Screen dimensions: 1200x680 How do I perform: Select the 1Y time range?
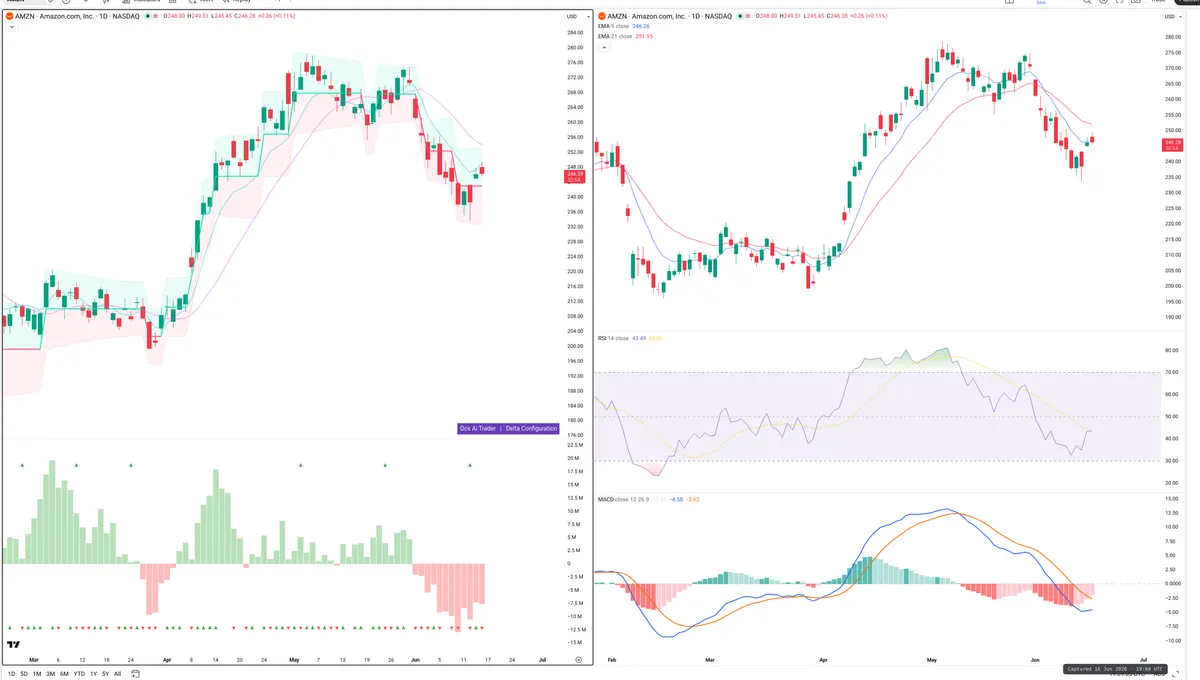coord(93,674)
